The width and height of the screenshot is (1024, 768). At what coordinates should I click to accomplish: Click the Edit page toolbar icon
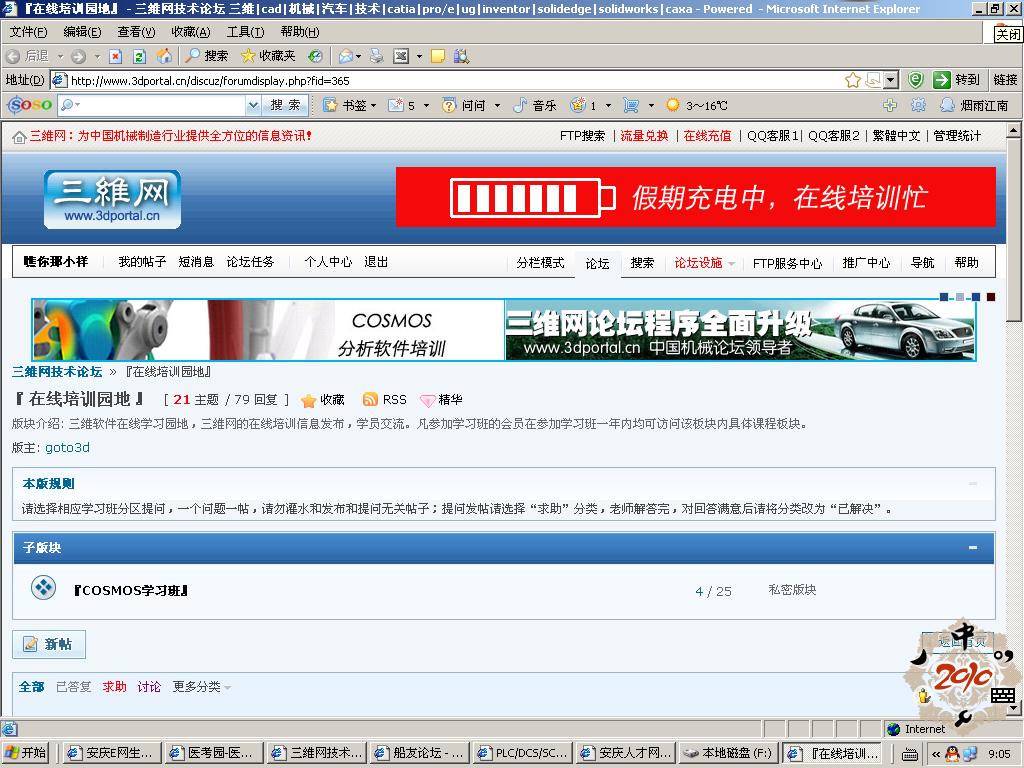click(401, 56)
